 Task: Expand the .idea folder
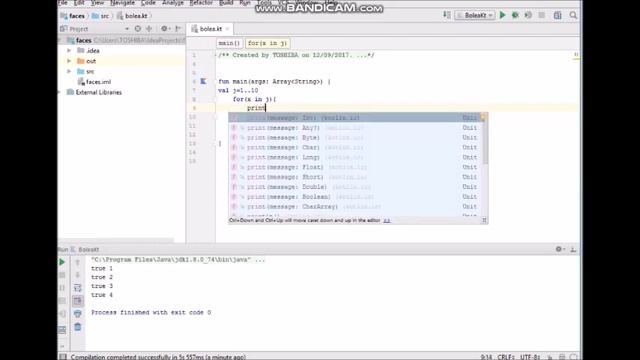[69, 50]
